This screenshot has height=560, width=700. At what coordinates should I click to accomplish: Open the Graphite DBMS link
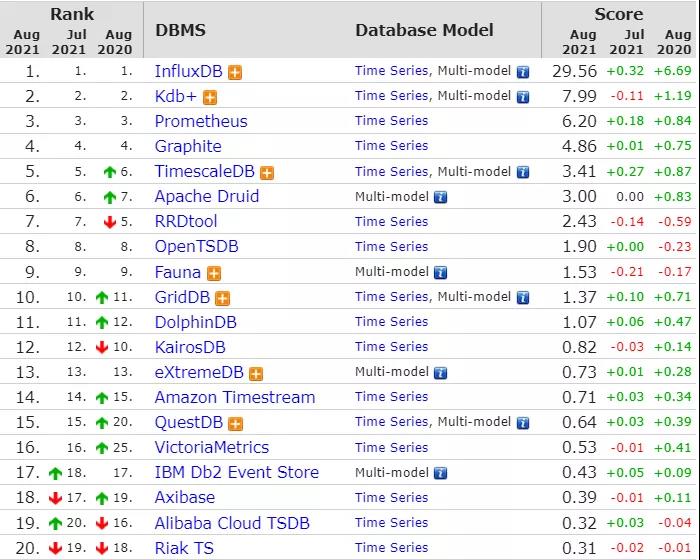[188, 146]
